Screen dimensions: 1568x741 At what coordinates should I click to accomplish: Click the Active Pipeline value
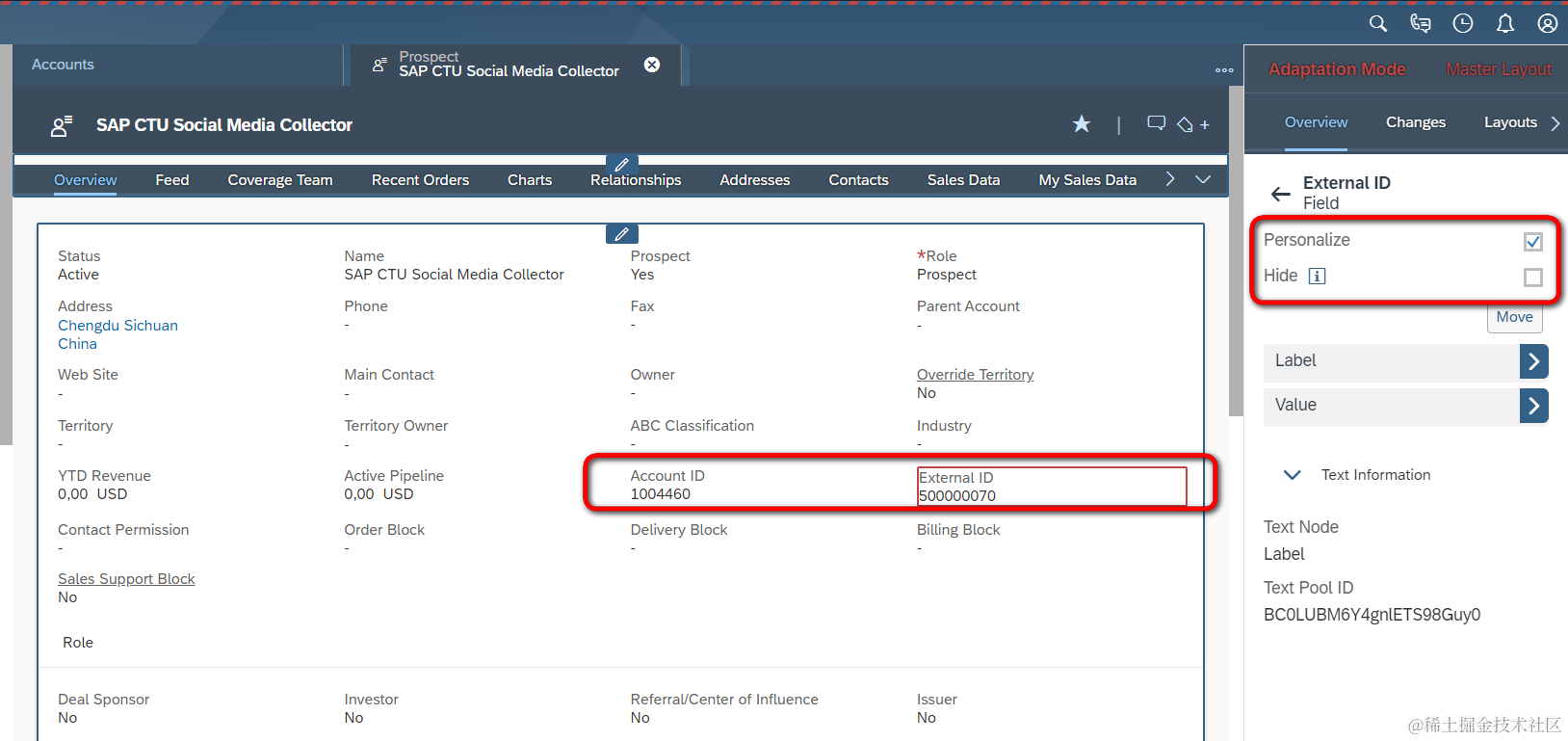[379, 494]
